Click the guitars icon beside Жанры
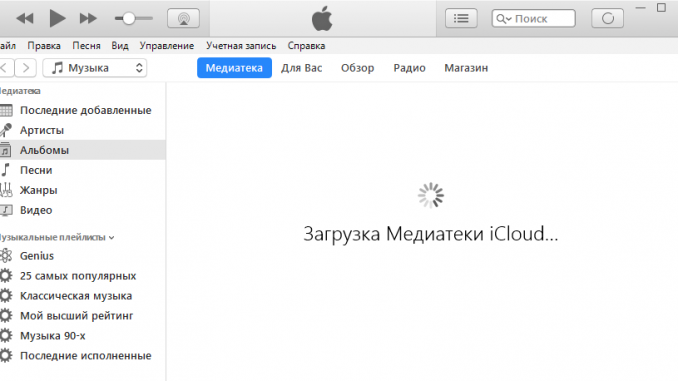 6,190
